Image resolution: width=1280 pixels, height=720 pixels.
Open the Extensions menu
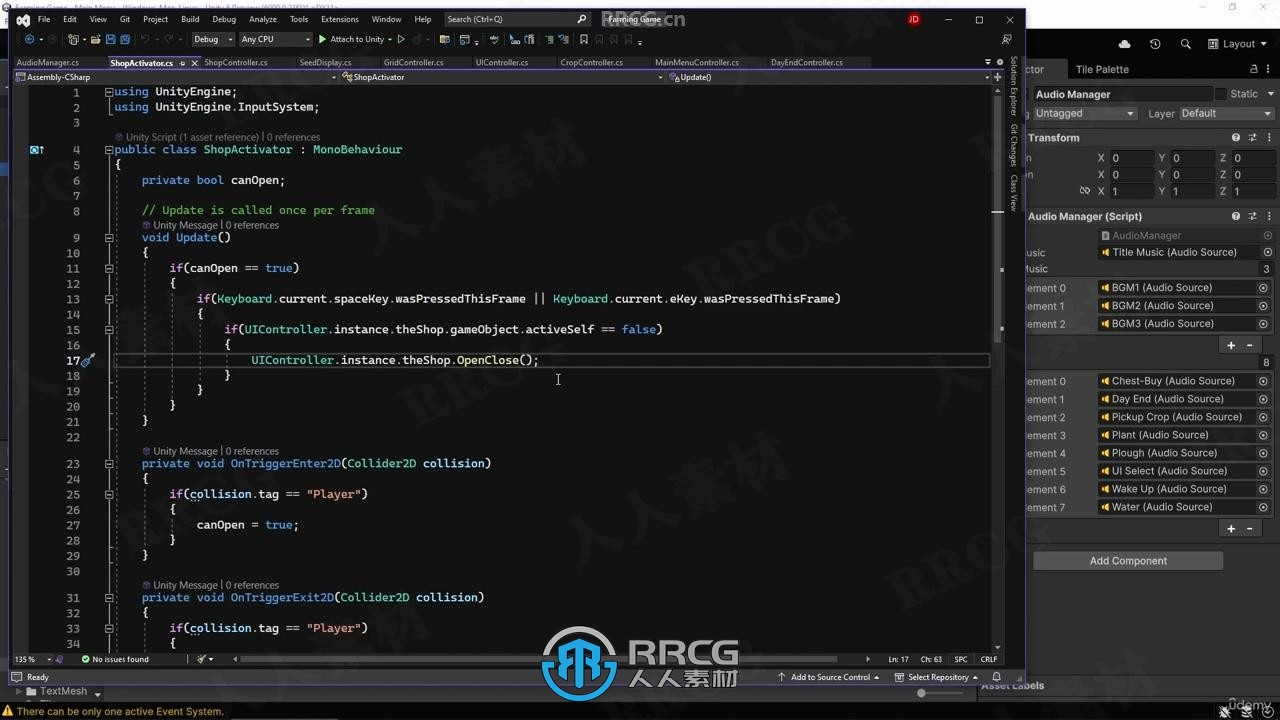coord(339,19)
